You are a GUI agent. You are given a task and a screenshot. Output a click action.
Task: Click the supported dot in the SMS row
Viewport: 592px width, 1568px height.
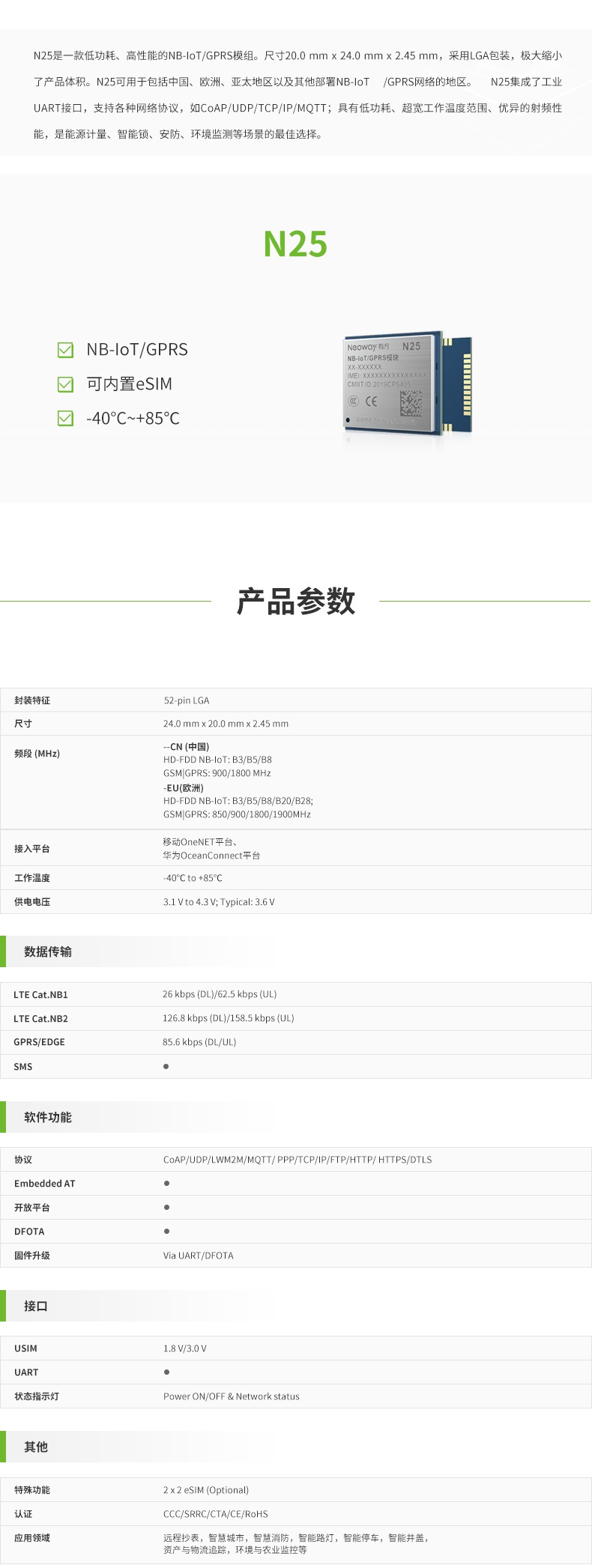166,1066
